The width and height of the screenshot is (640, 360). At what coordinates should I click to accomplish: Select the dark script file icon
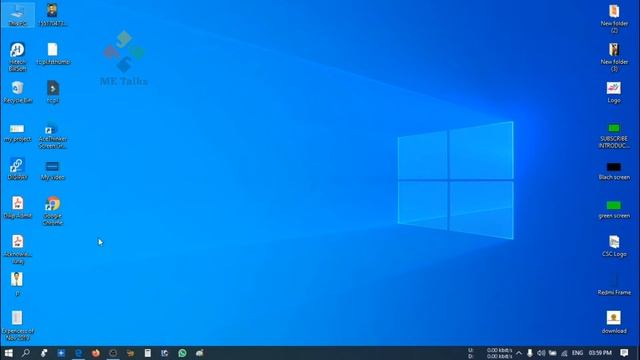pyautogui.click(x=53, y=92)
